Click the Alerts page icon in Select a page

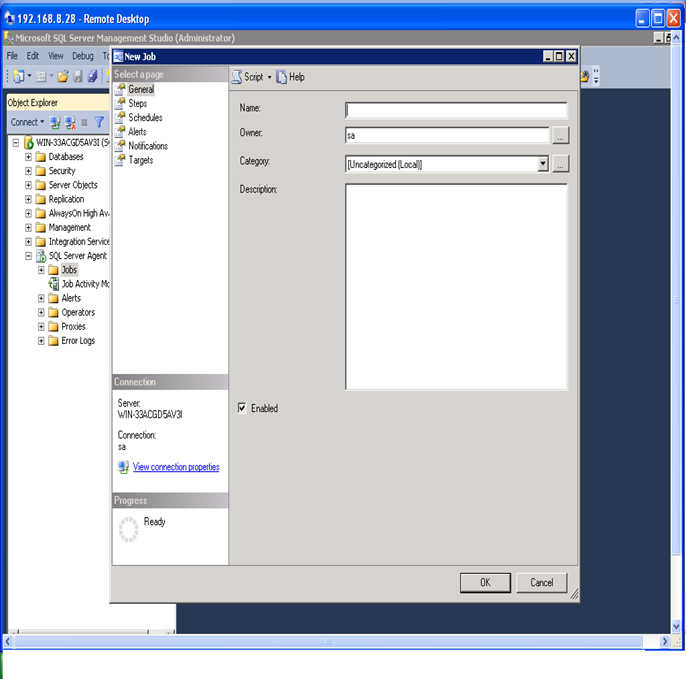tap(119, 132)
